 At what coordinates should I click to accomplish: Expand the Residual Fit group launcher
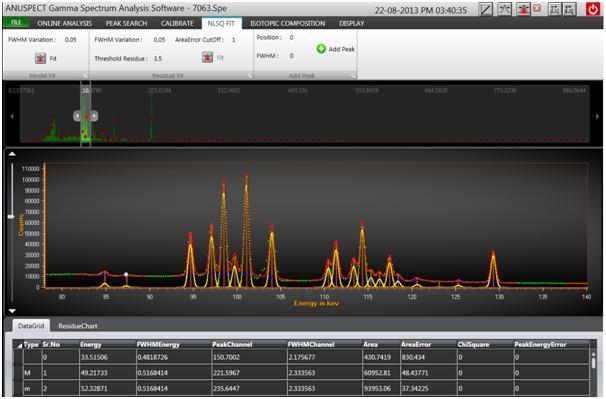(250, 76)
